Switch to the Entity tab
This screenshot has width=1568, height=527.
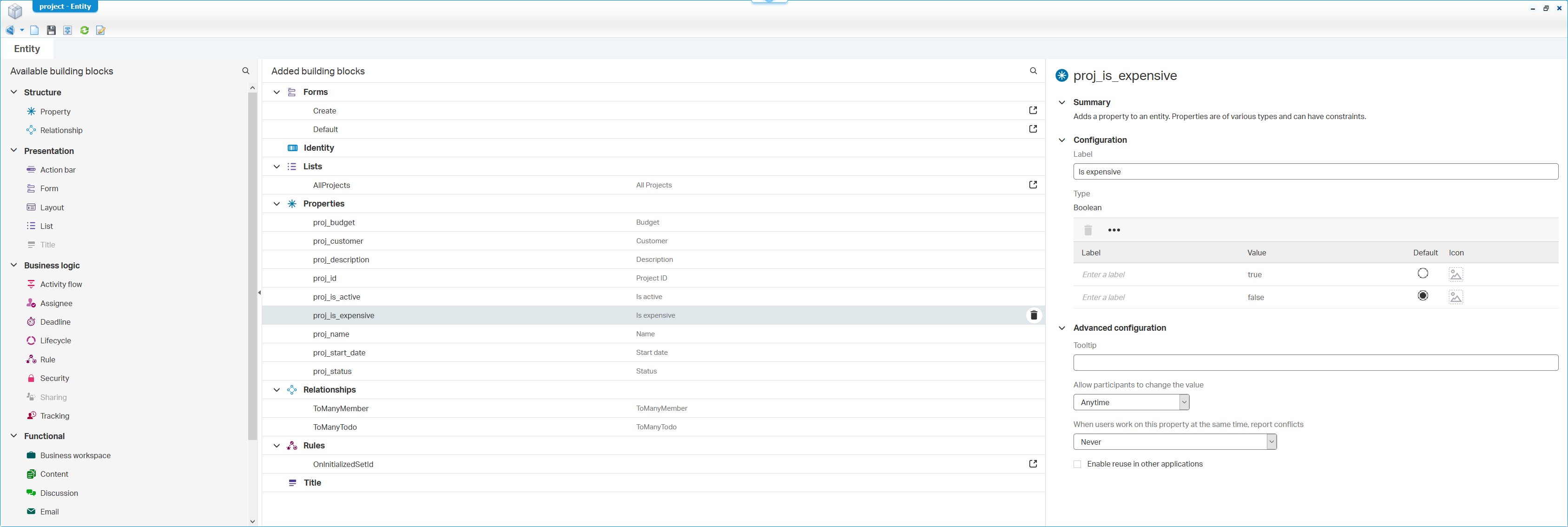pyautogui.click(x=27, y=49)
